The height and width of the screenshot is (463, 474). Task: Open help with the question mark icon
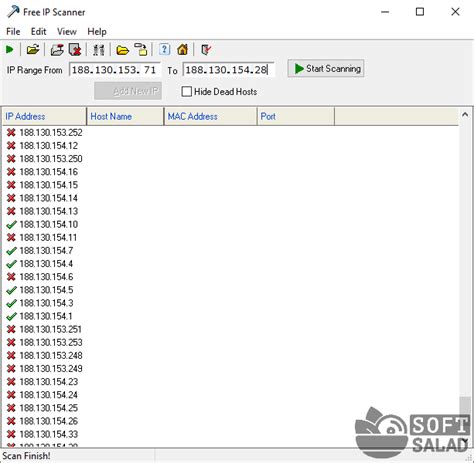164,50
